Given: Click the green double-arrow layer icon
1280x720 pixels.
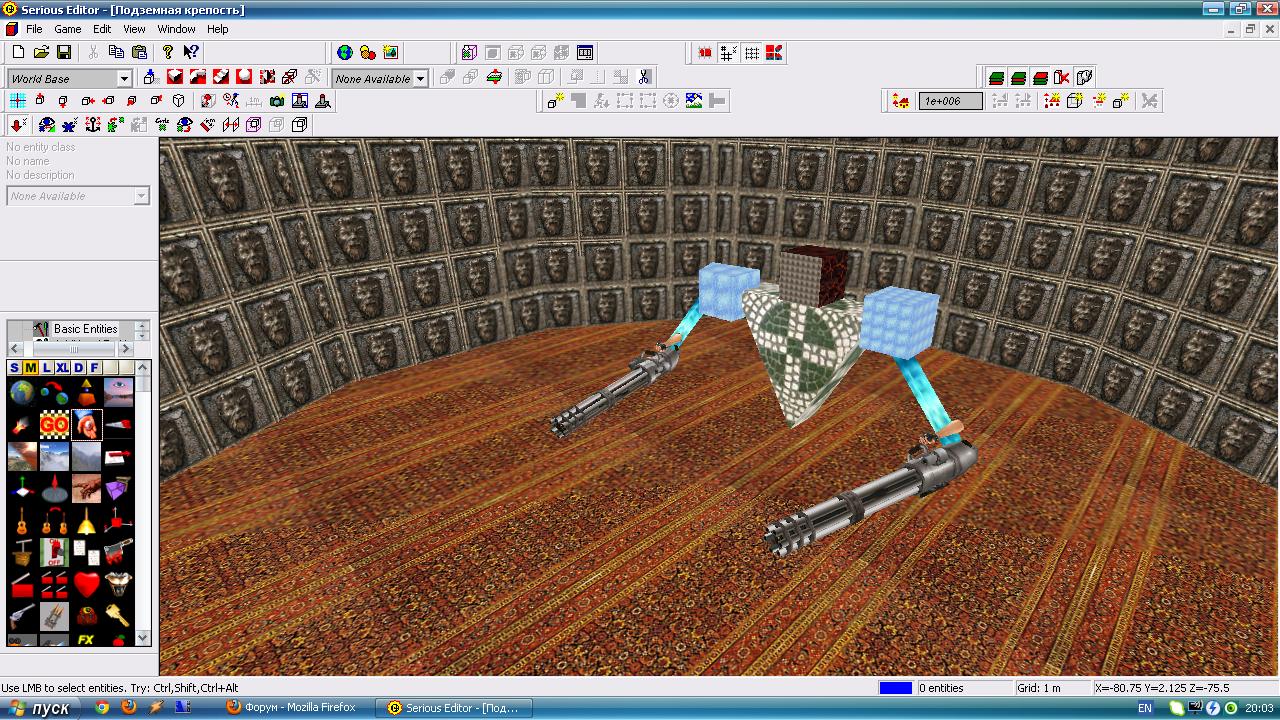Looking at the screenshot, I should click(x=494, y=76).
